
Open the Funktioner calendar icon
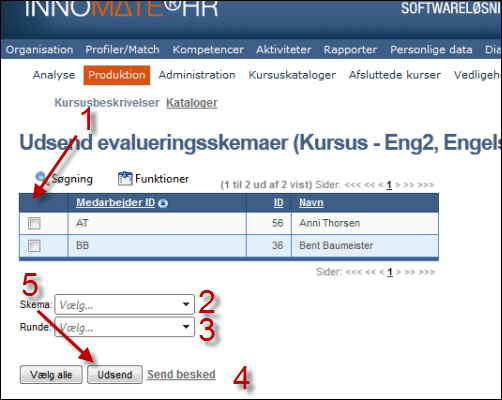[125, 178]
